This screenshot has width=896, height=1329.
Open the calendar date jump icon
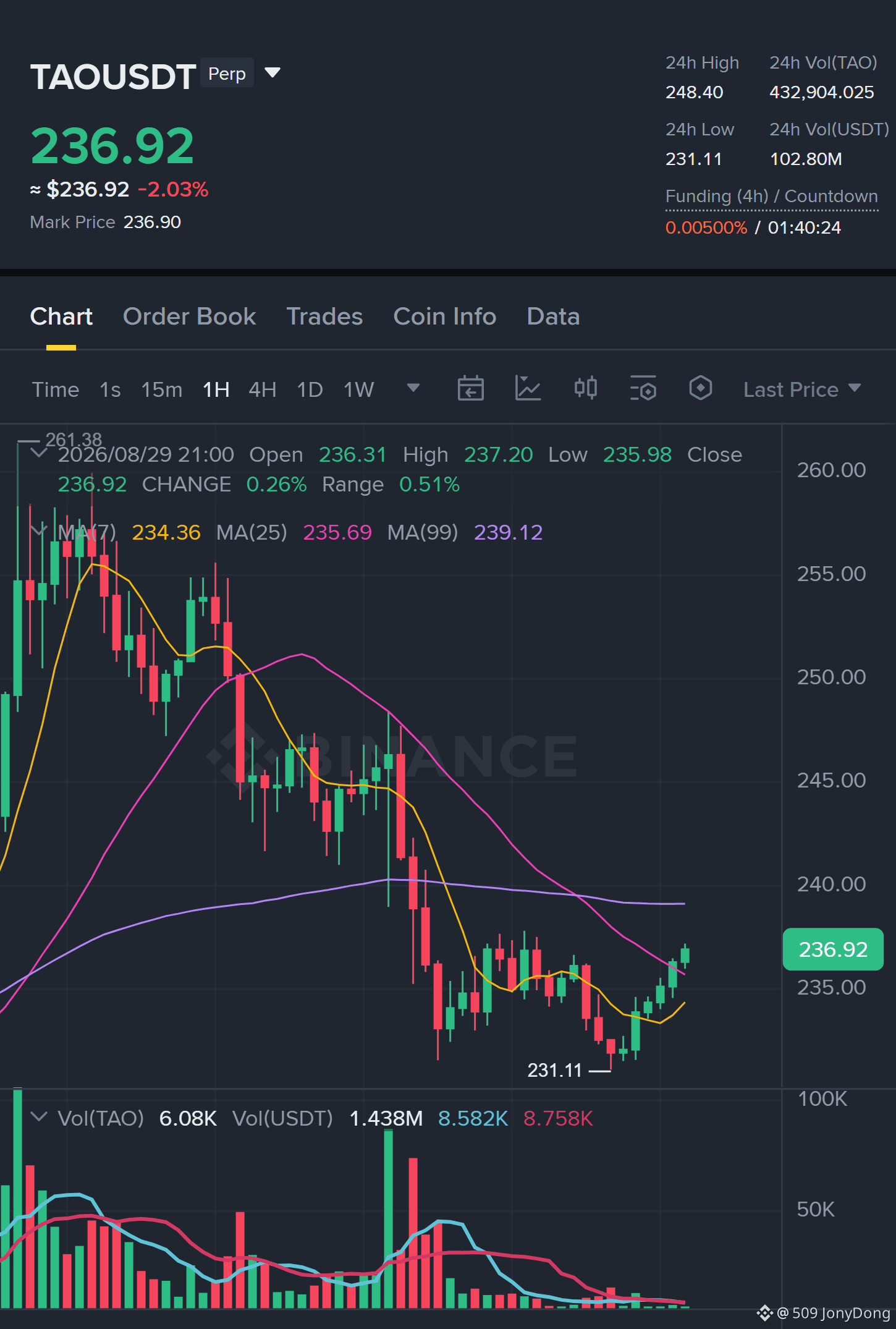click(x=470, y=389)
